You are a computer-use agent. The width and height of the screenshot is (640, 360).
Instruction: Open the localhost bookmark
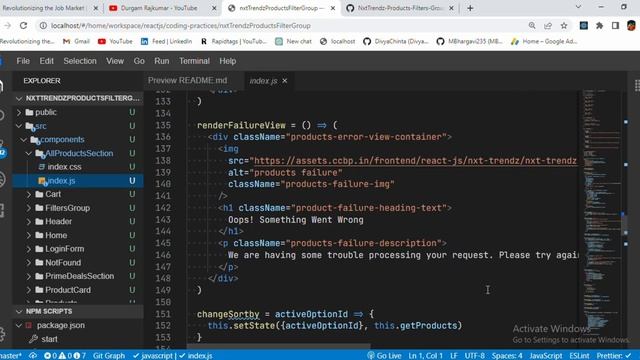pos(337,41)
